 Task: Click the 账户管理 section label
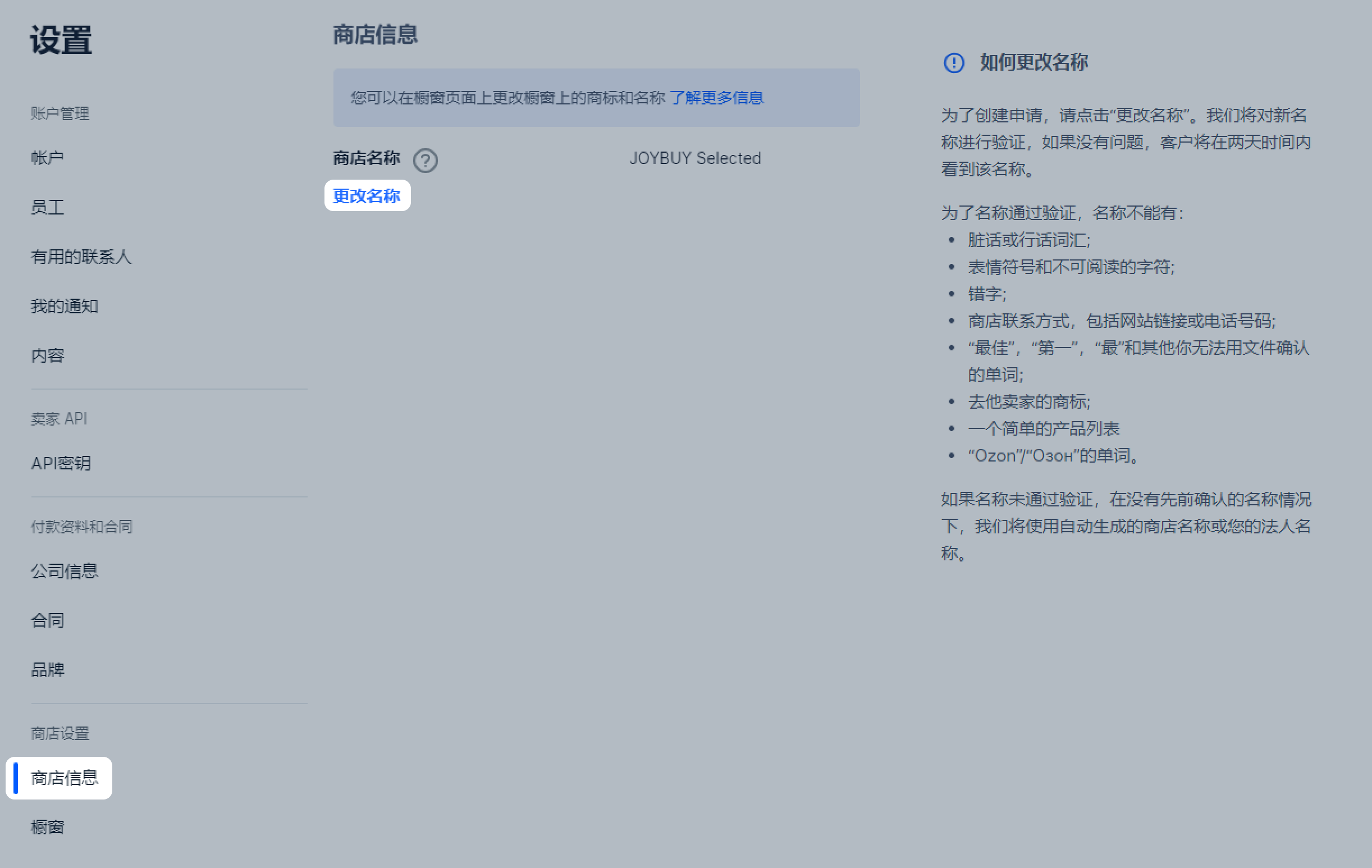[x=60, y=113]
